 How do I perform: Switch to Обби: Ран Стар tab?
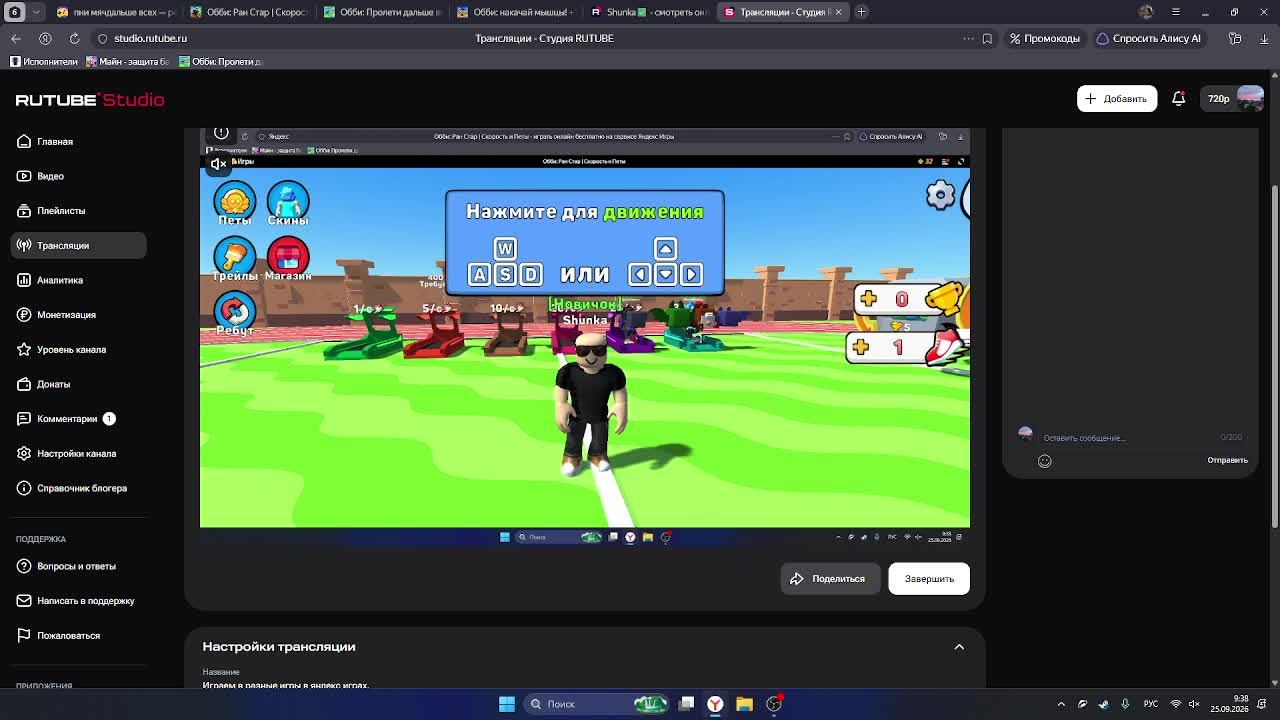click(250, 12)
